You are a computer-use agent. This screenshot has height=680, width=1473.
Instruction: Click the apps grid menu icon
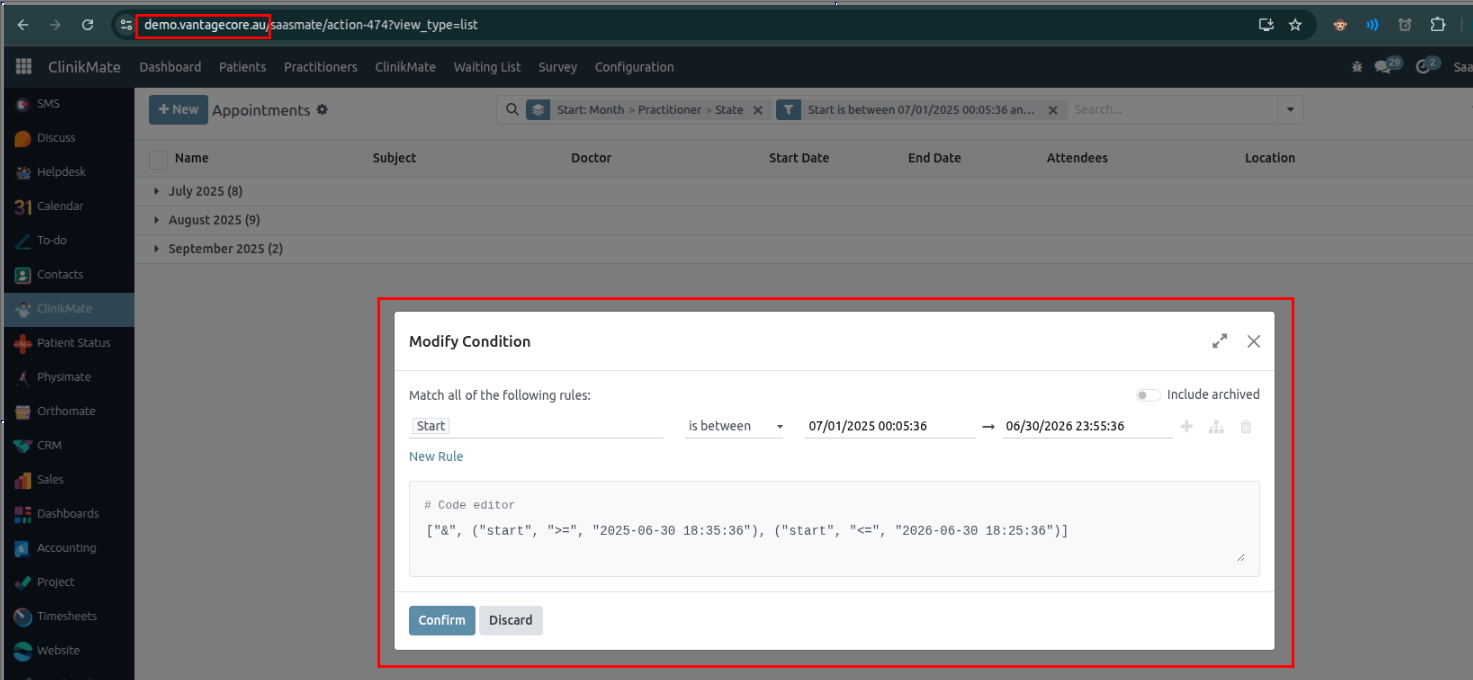click(24, 67)
